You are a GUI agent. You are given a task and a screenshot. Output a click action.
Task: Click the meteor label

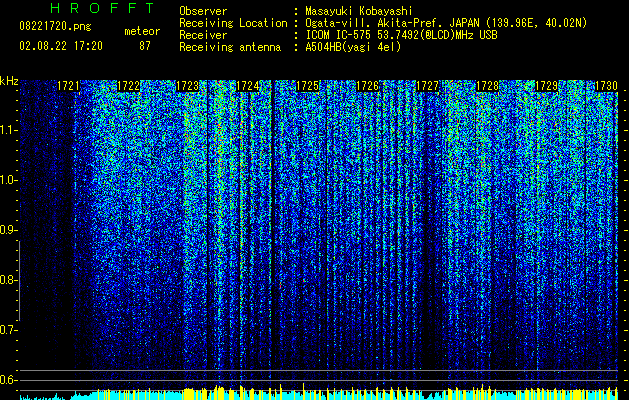142,31
